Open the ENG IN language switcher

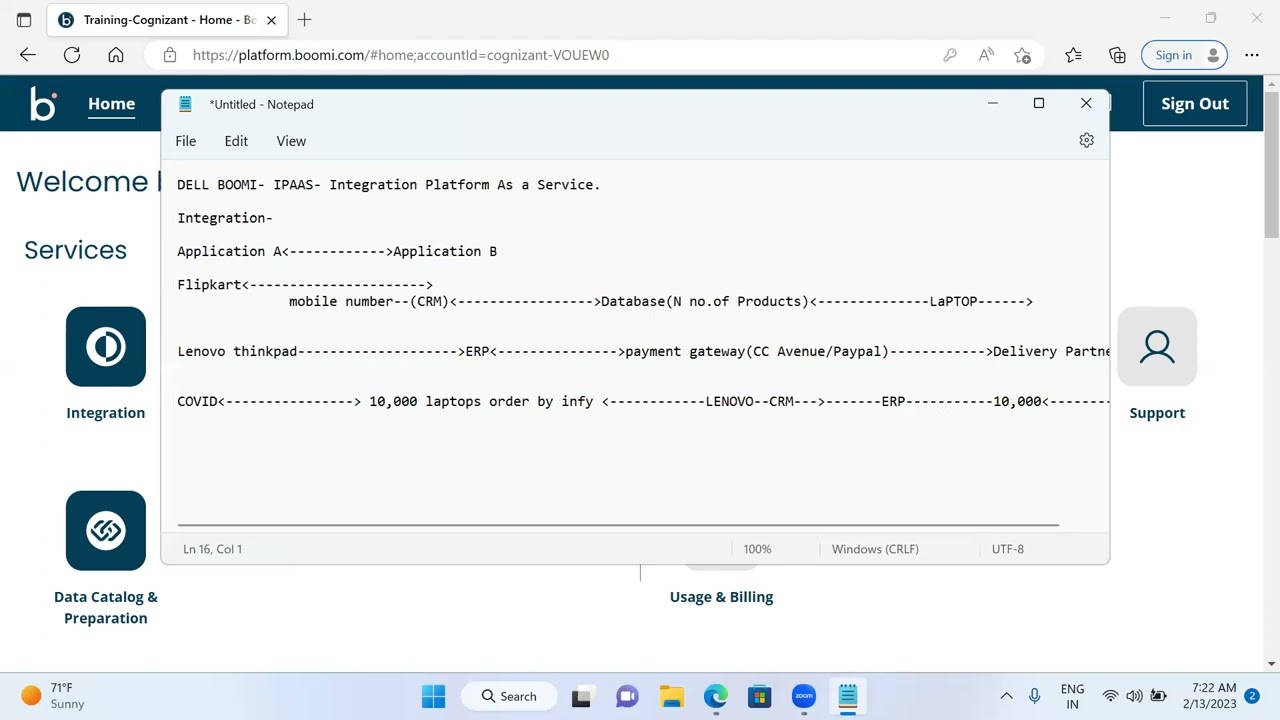[1072, 696]
